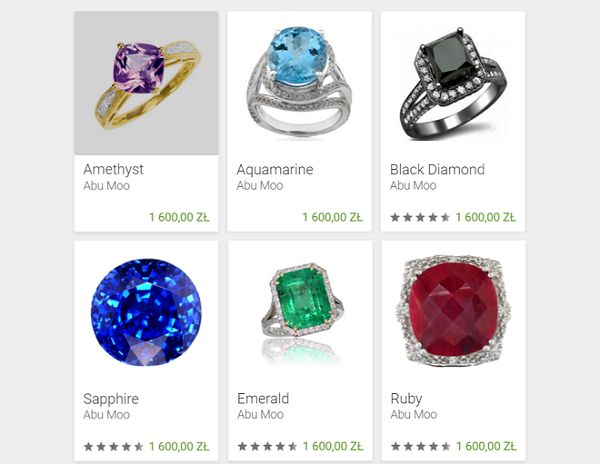The width and height of the screenshot is (600, 464).
Task: Open the Aquamarine ring image
Action: click(299, 83)
